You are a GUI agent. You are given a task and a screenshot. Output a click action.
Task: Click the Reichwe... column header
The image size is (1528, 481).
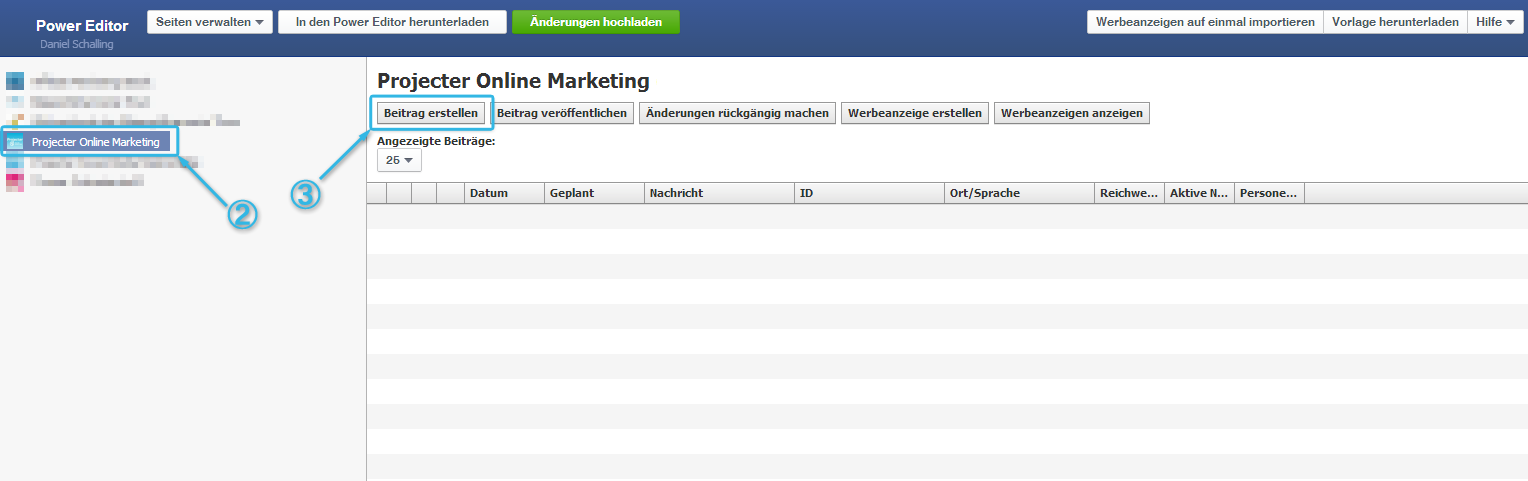[1129, 193]
